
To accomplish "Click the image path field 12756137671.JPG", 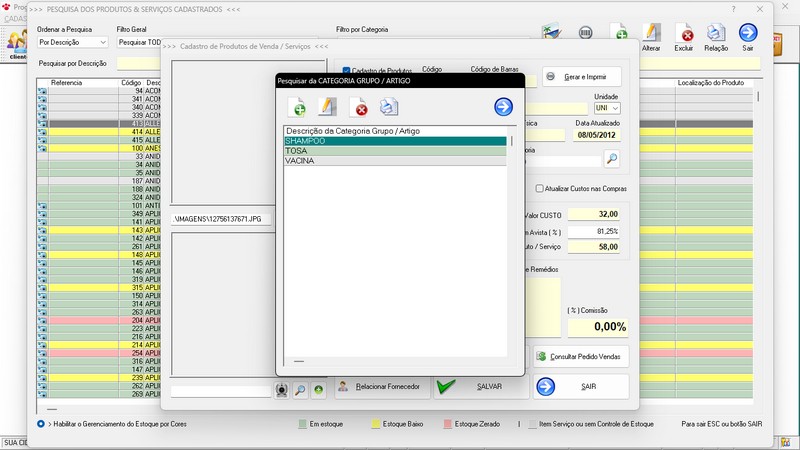I will (x=220, y=219).
